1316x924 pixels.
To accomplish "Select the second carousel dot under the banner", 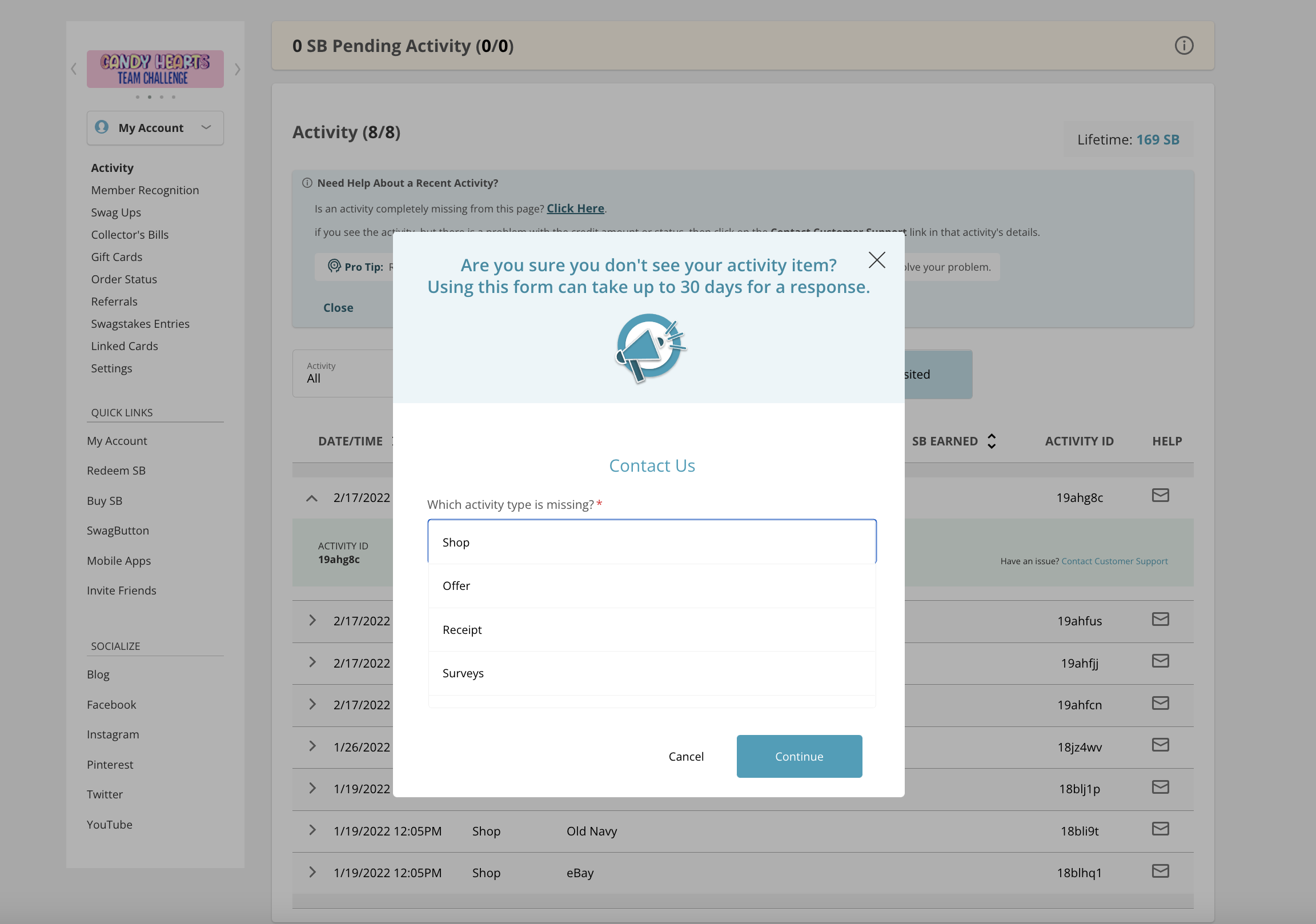I will (x=149, y=97).
